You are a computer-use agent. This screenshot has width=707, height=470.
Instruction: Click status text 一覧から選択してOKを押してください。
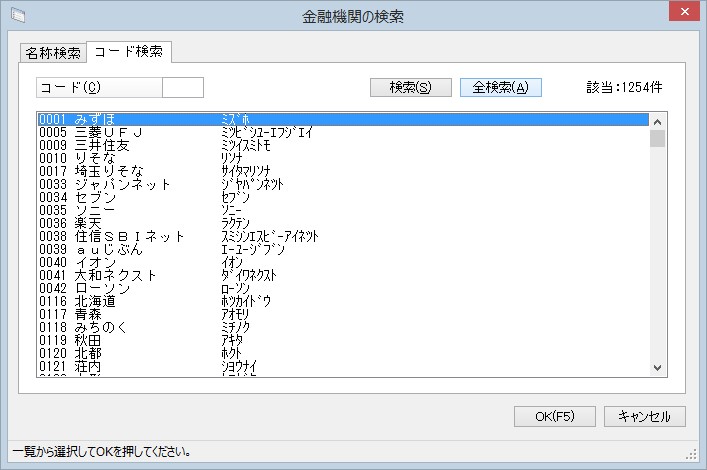click(x=101, y=452)
